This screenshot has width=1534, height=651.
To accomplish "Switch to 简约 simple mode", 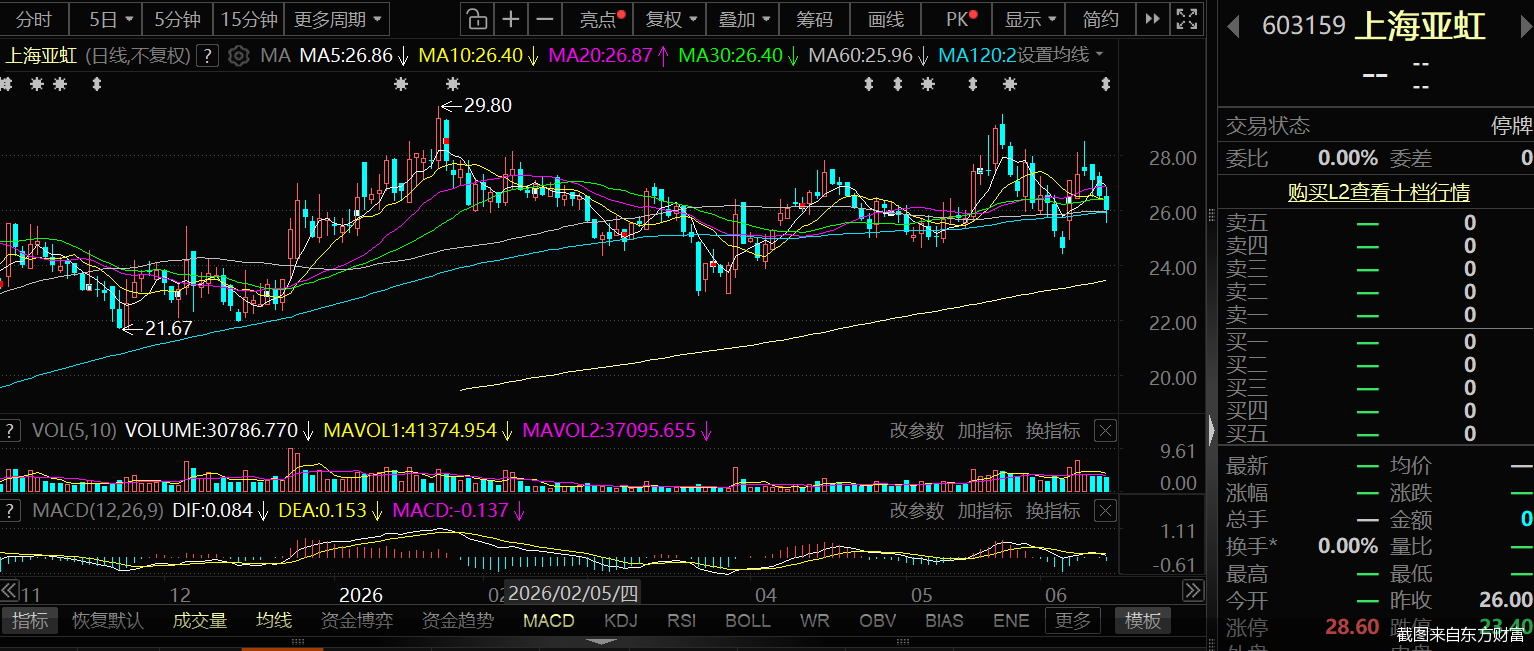I will pos(1101,19).
